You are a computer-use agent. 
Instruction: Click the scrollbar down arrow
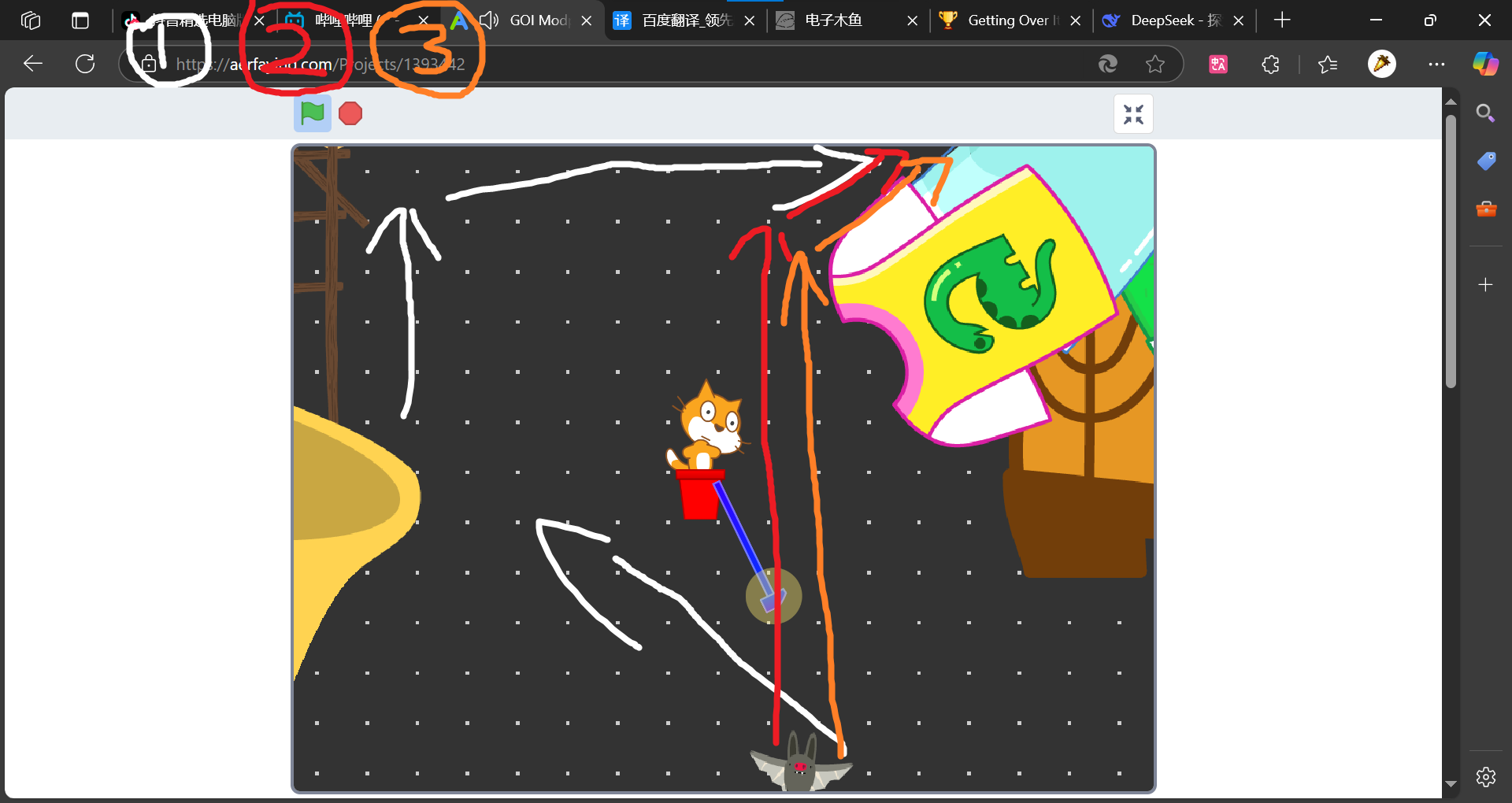[x=1451, y=784]
